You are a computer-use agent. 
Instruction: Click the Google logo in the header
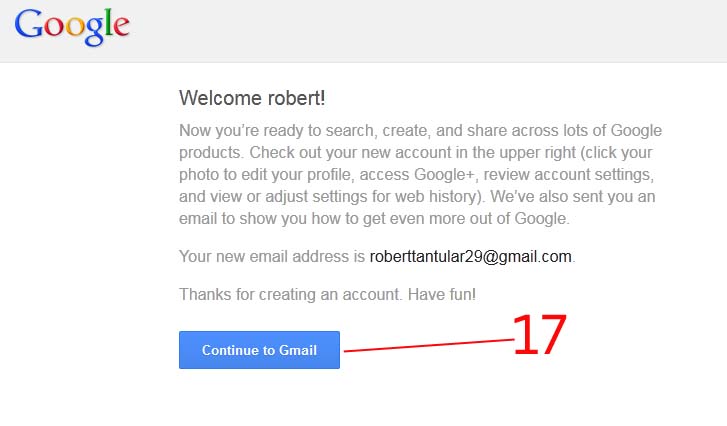tap(72, 27)
